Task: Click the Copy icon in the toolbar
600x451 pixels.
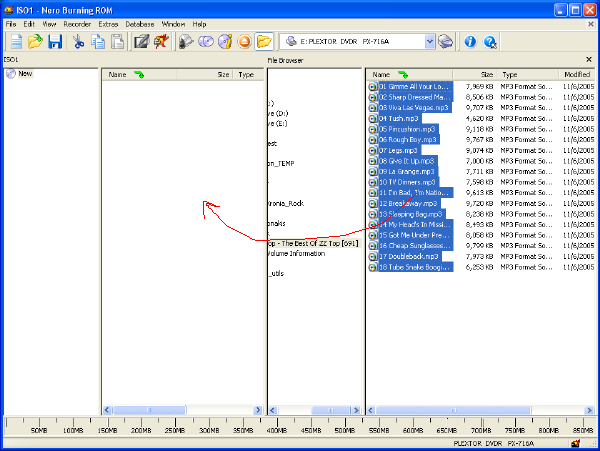Action: coord(98,42)
